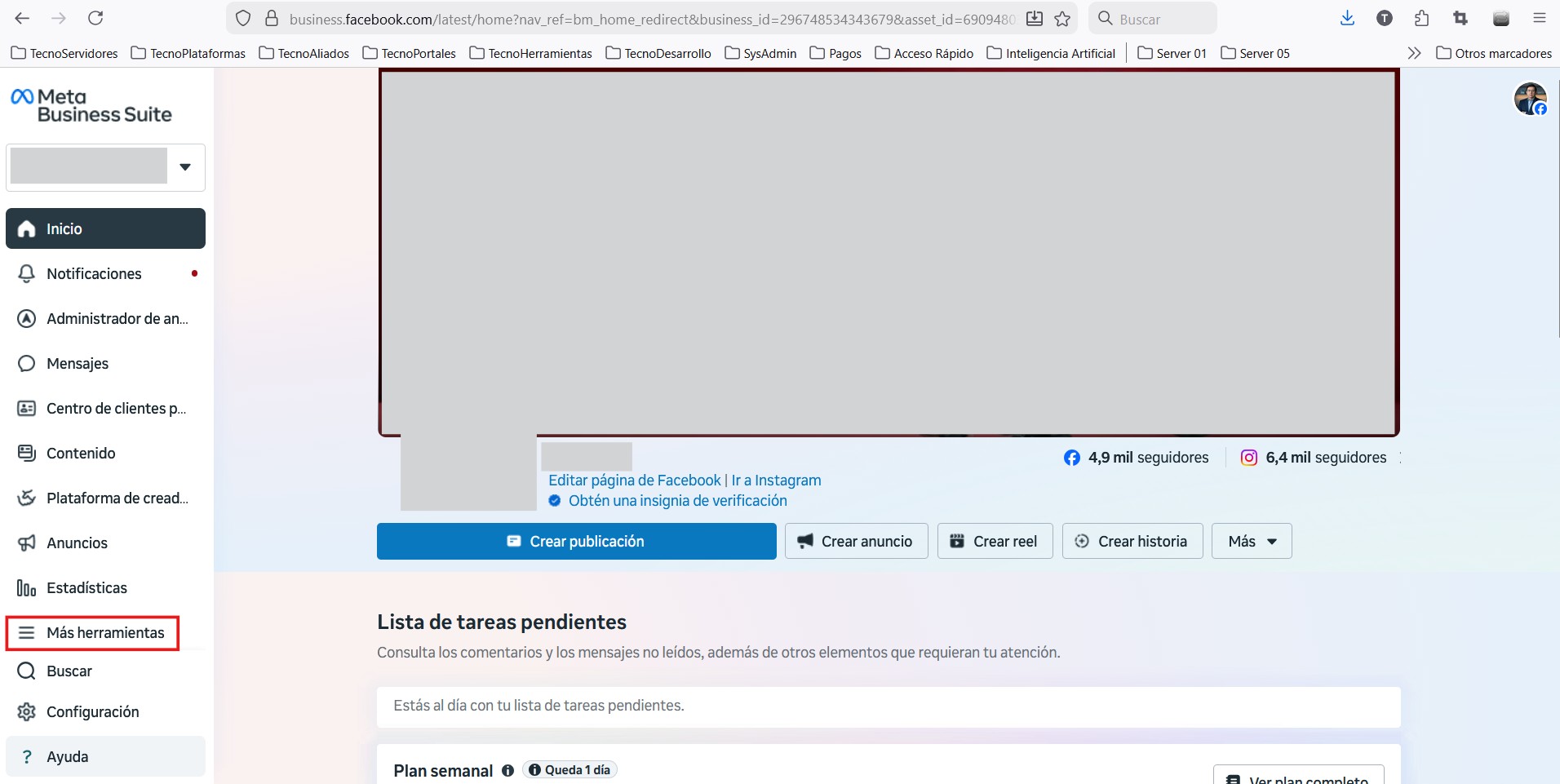Bookmark page with the star icon
The width and height of the screenshot is (1560, 784).
[x=1062, y=19]
